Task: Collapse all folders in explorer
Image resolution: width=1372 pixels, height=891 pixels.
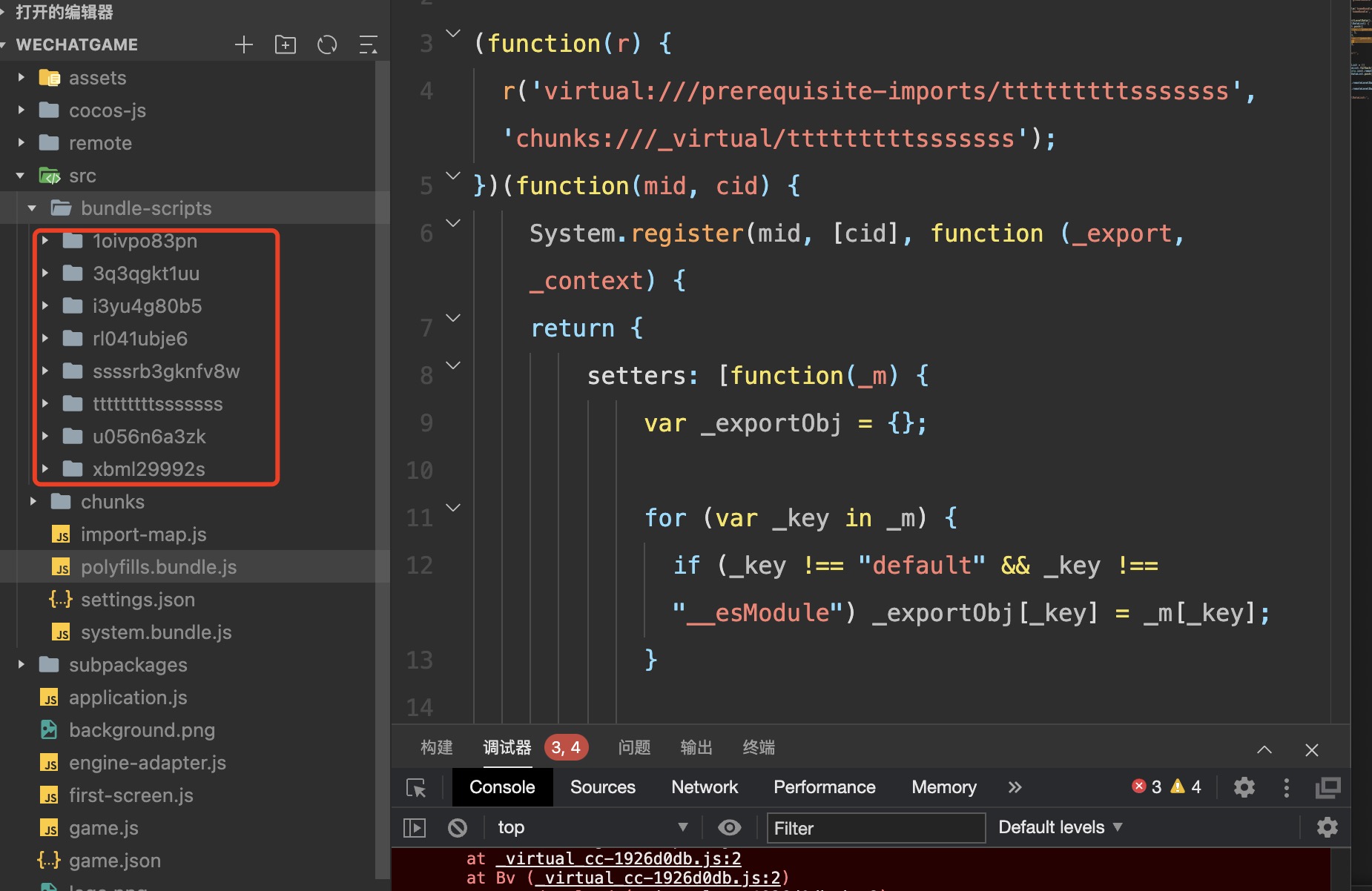Action: click(369, 45)
